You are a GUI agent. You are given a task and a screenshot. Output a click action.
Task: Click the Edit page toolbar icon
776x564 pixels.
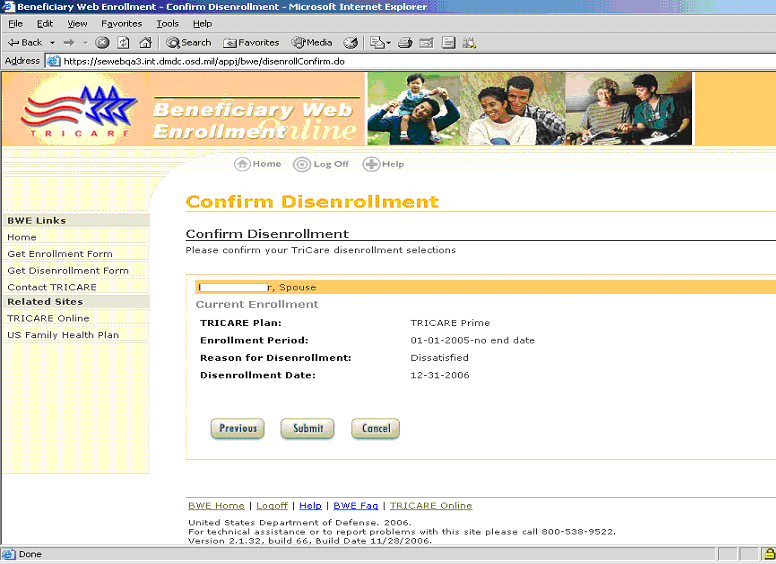[426, 43]
